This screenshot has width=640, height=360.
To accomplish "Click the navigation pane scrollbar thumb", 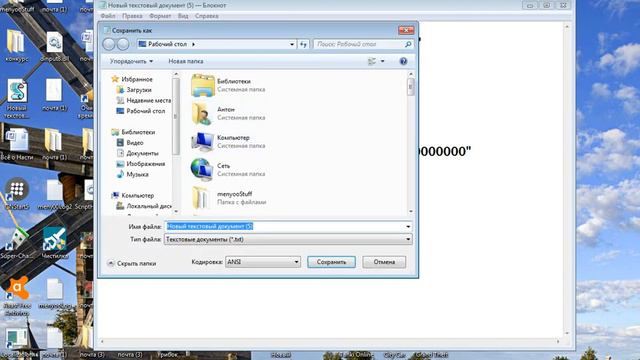I will pyautogui.click(x=176, y=116).
